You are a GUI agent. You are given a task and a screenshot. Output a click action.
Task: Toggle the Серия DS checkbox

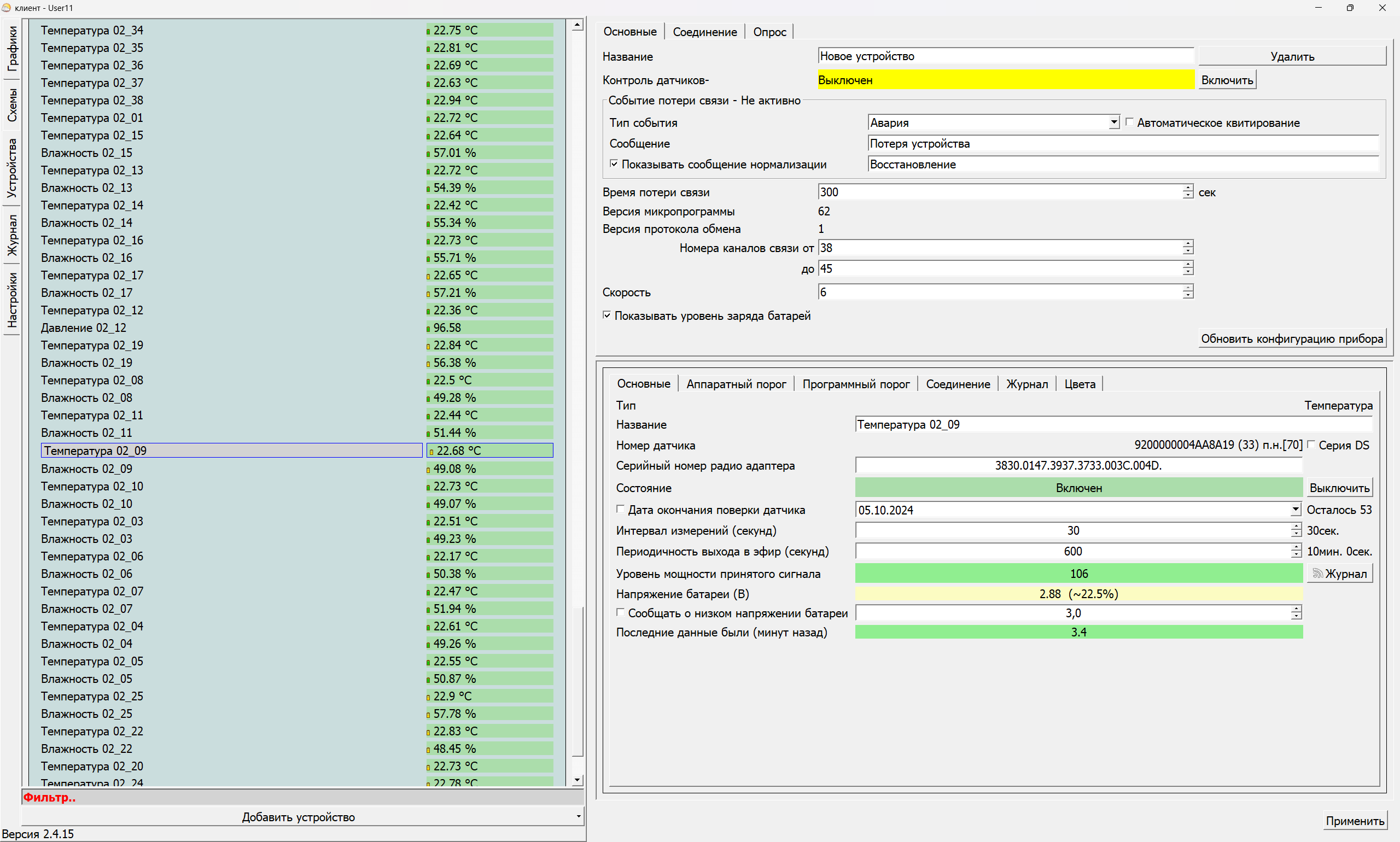(1311, 445)
